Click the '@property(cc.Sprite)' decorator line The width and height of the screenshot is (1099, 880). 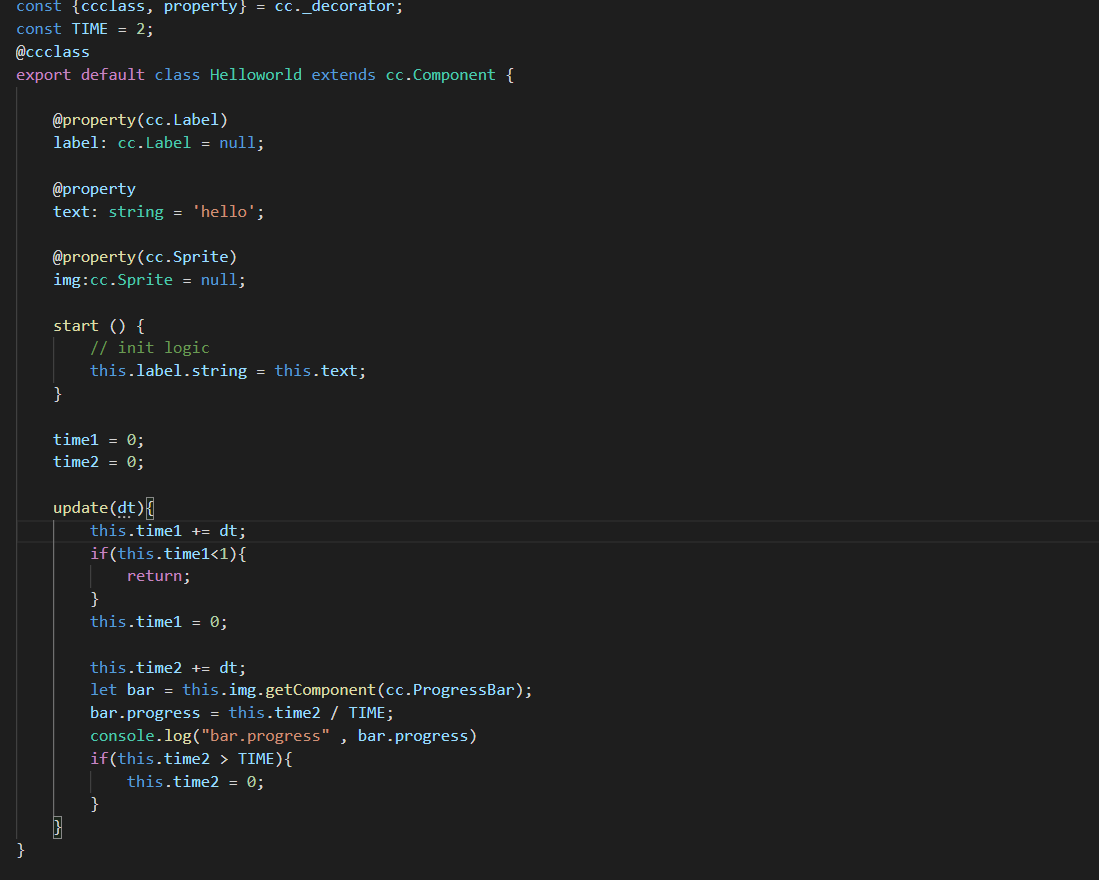(145, 257)
